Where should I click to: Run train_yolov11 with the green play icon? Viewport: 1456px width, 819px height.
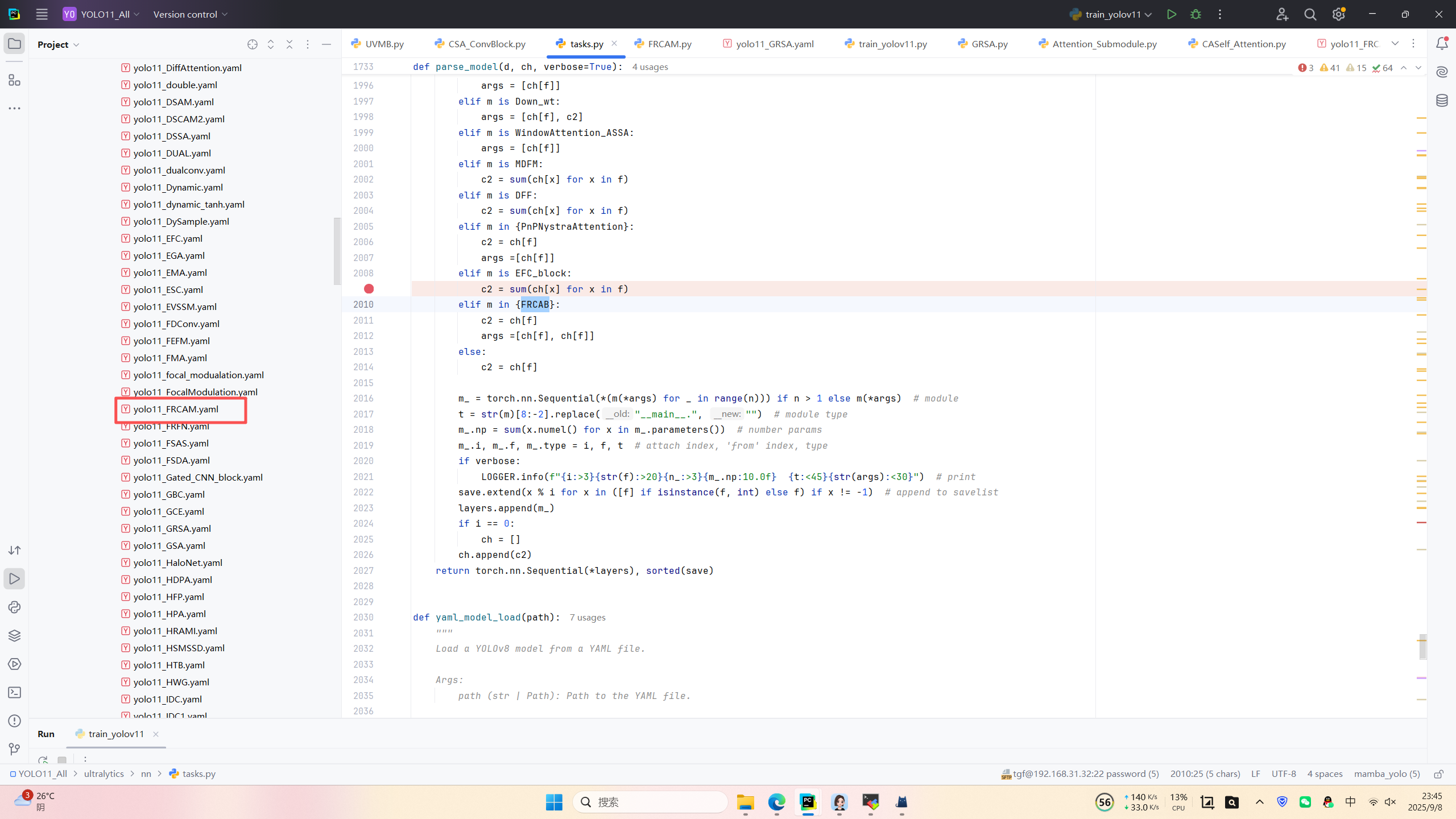click(1171, 14)
